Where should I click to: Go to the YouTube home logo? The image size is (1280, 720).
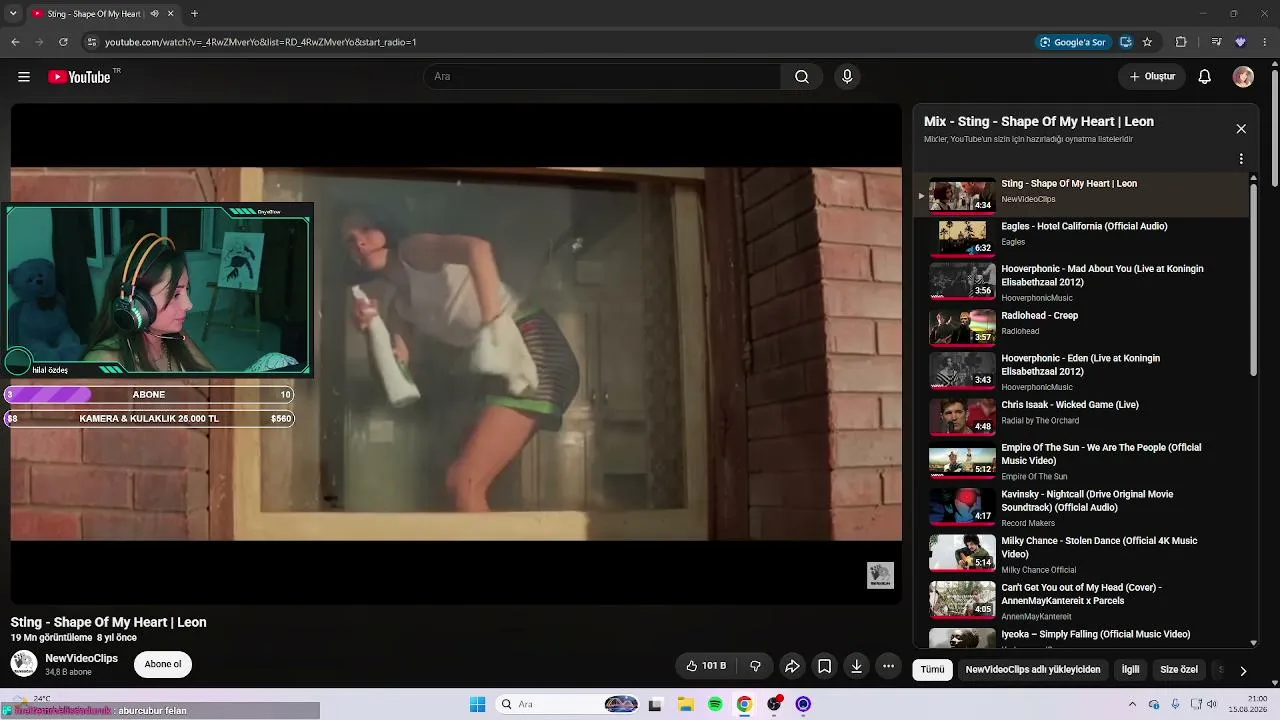[x=79, y=77]
